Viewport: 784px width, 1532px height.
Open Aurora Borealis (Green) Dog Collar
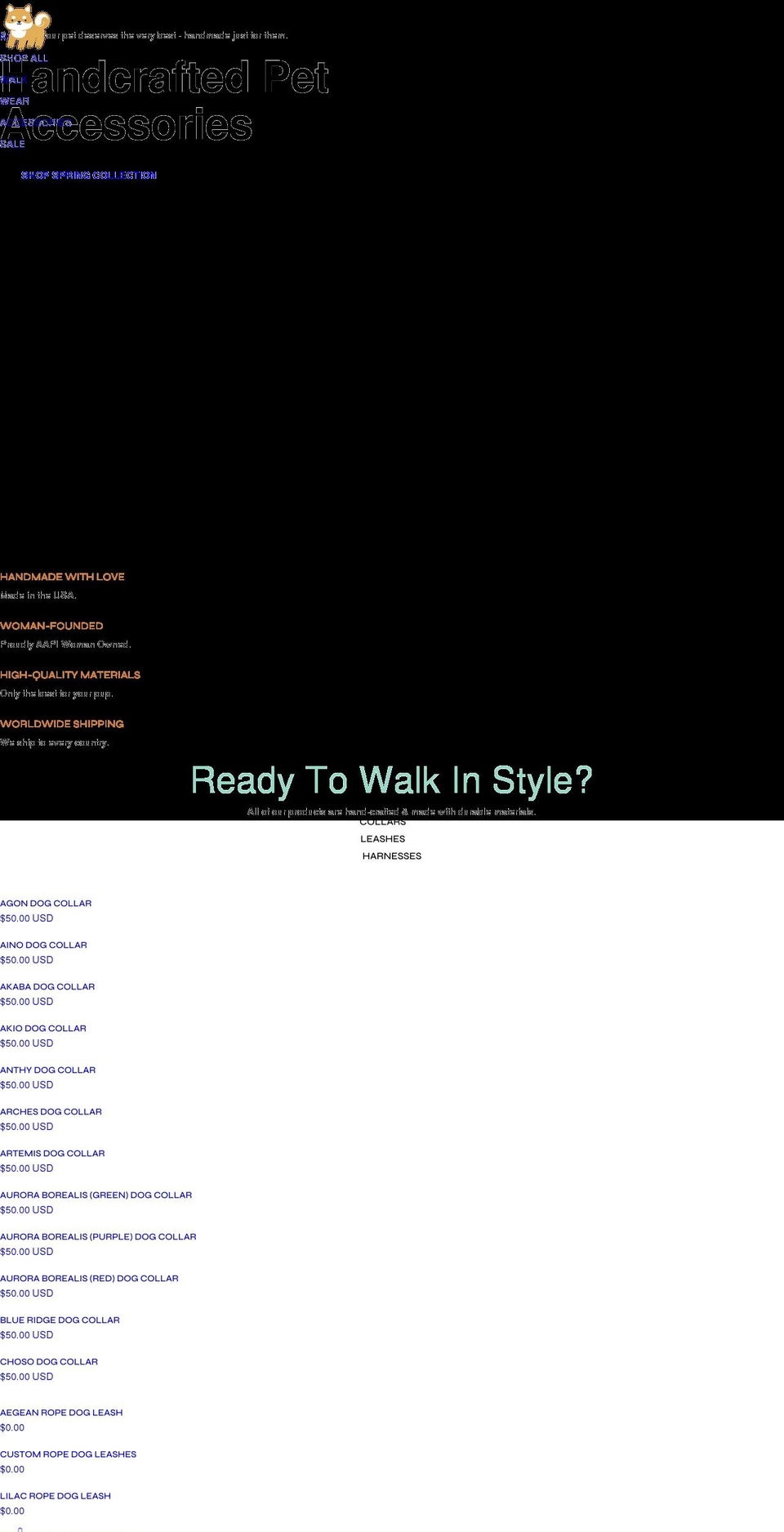tap(96, 1195)
